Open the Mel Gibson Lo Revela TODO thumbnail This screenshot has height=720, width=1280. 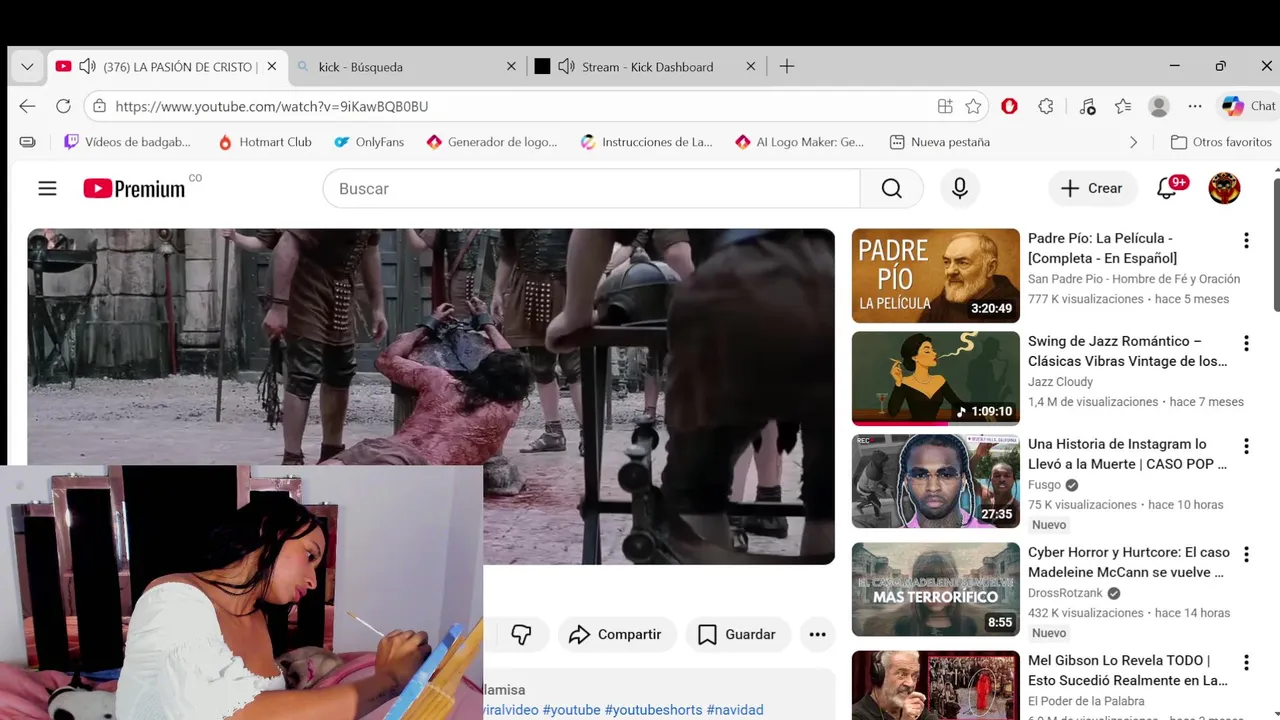935,685
